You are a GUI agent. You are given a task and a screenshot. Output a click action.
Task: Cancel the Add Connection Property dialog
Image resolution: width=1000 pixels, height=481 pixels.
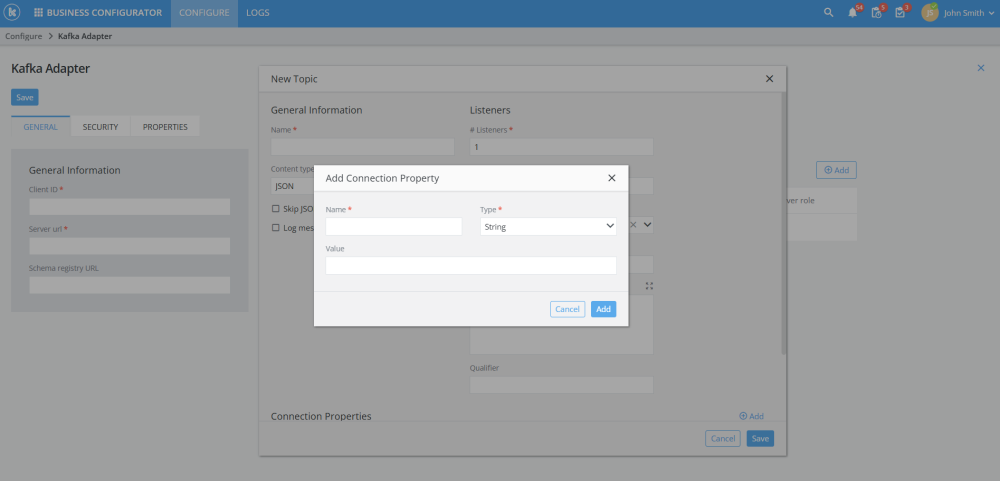click(567, 309)
